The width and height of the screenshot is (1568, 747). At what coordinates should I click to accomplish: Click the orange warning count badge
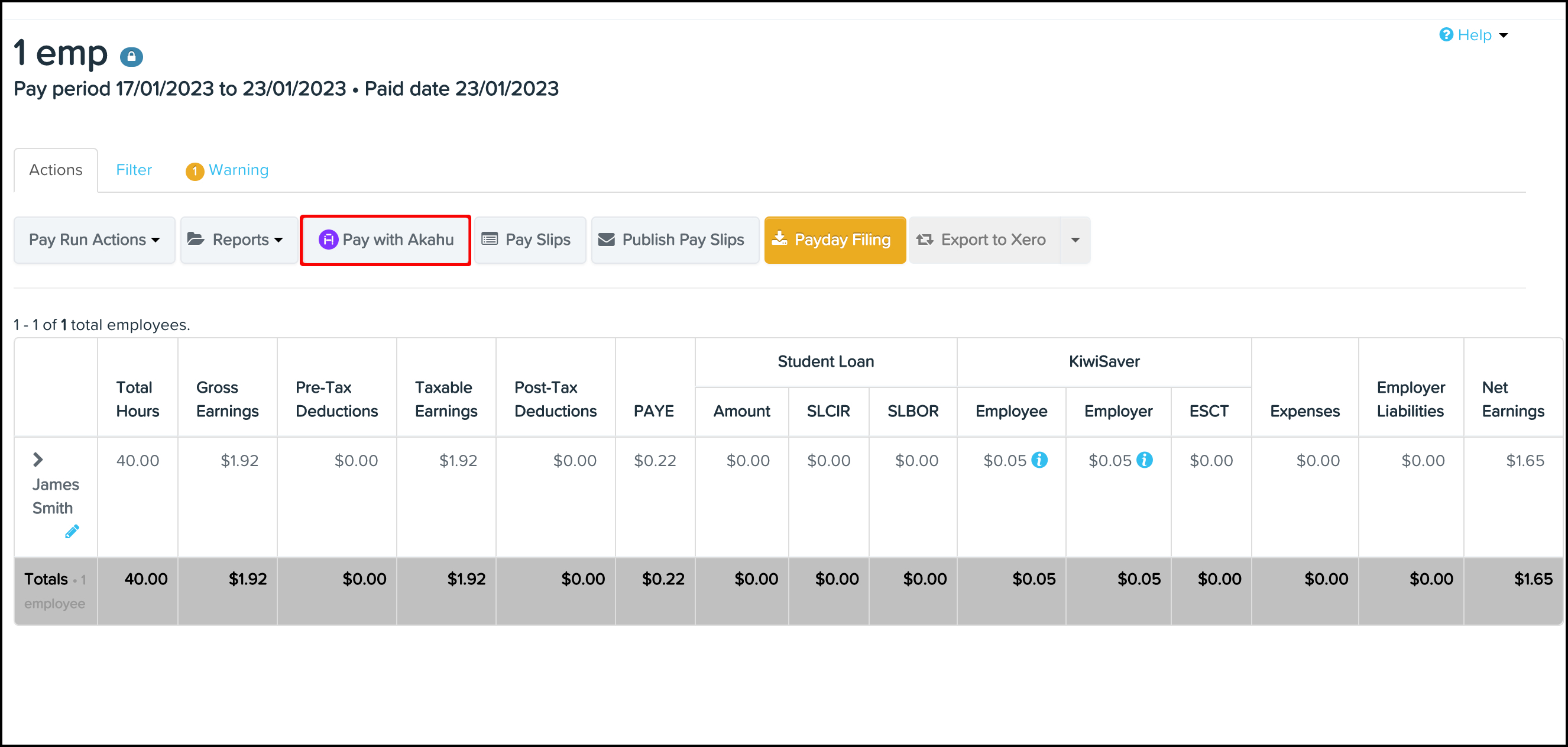pyautogui.click(x=194, y=171)
